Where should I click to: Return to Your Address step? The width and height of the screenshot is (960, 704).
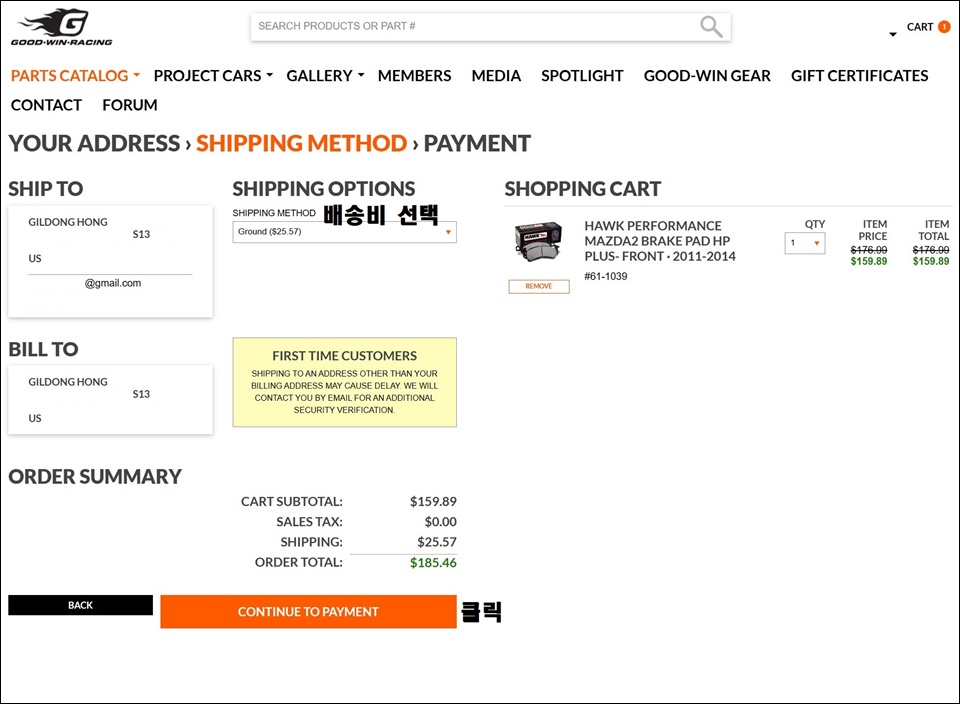coord(94,143)
